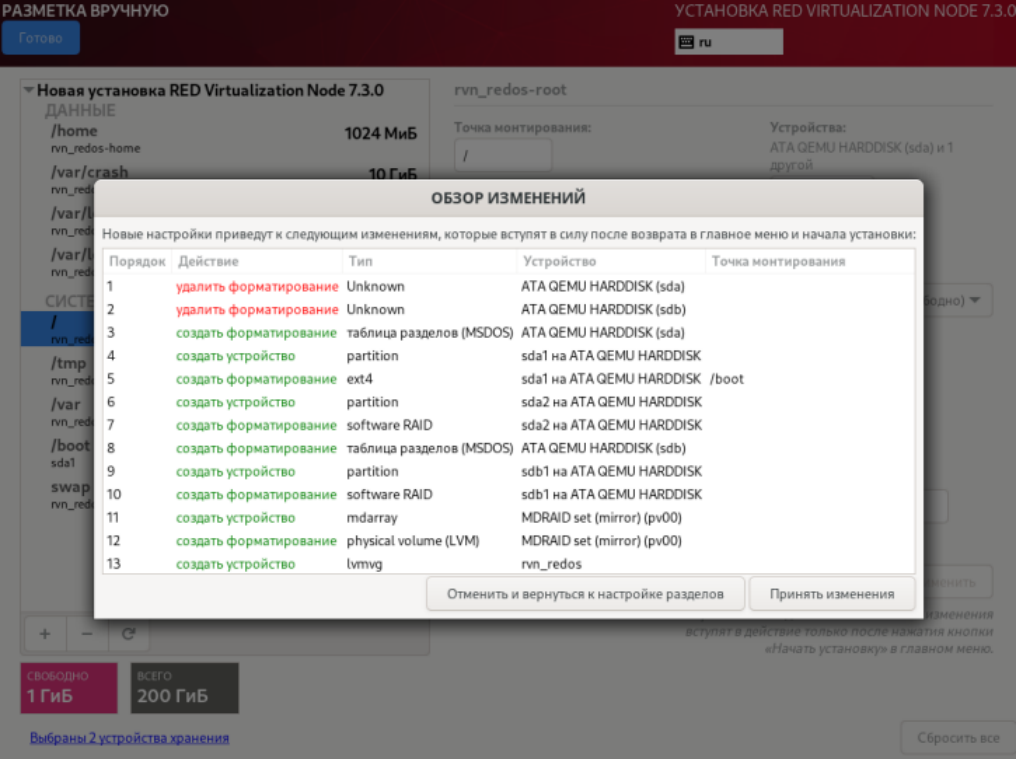The width and height of the screenshot is (1017, 759).
Task: Click the ВСЕГО 200 ГиБ indicator
Action: pos(185,688)
